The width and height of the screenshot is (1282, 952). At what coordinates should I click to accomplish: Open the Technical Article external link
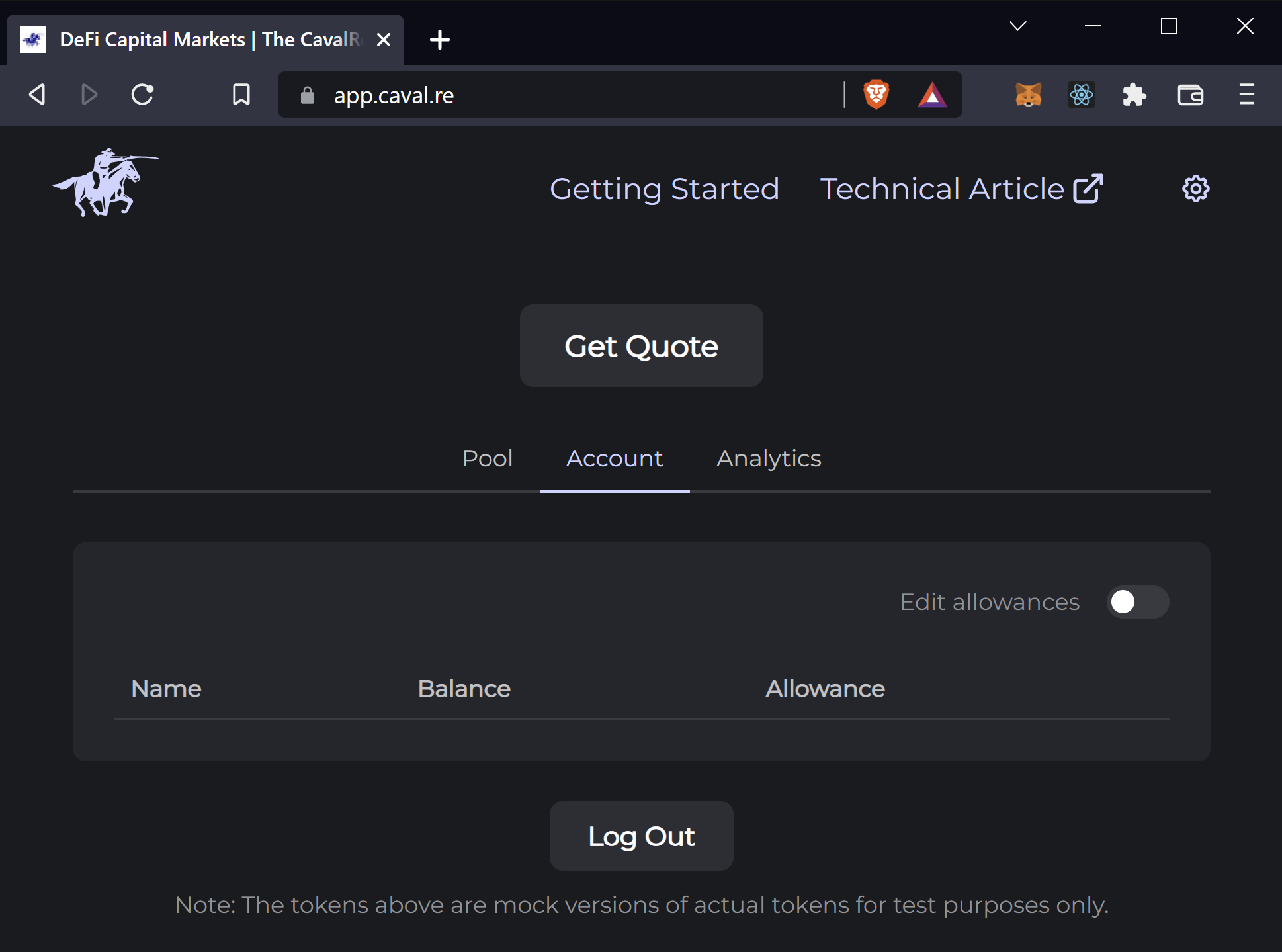click(x=961, y=189)
